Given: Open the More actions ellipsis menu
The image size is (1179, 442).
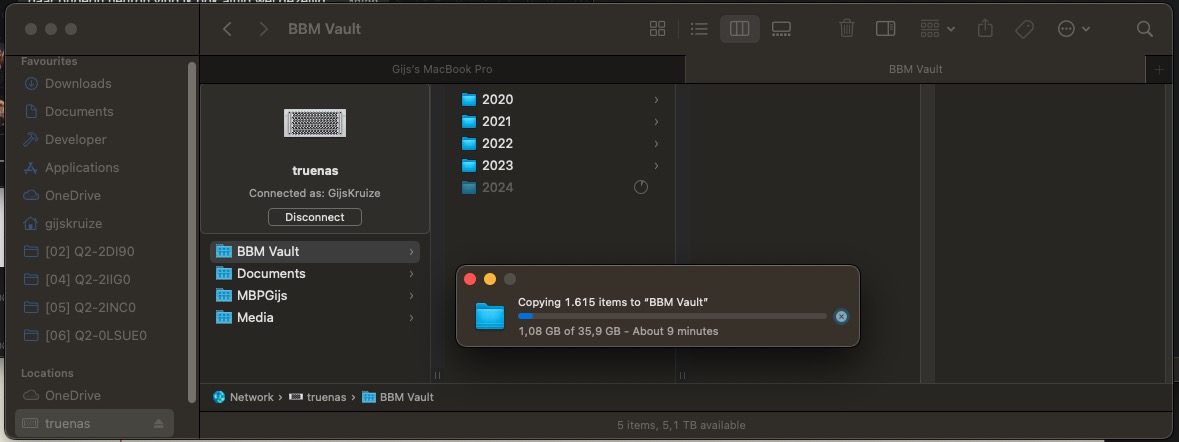Looking at the screenshot, I should [x=1074, y=29].
